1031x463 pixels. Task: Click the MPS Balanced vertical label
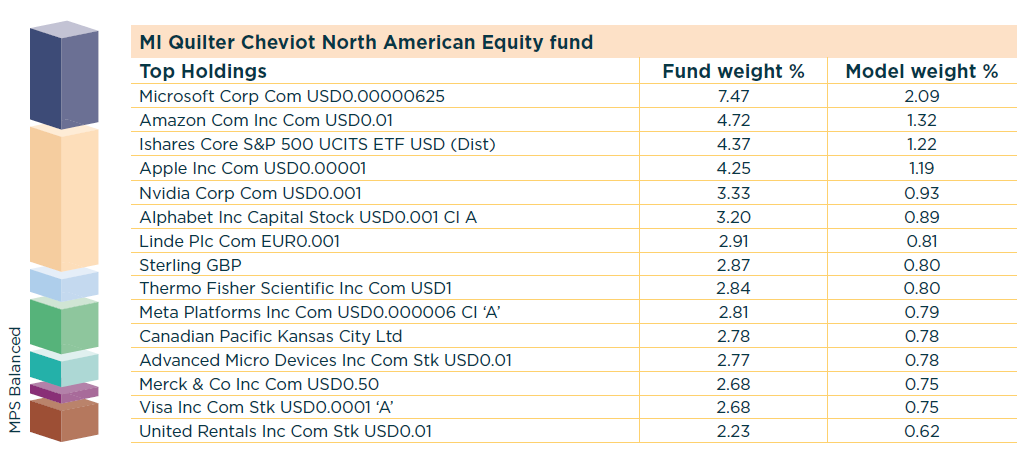pos(15,380)
